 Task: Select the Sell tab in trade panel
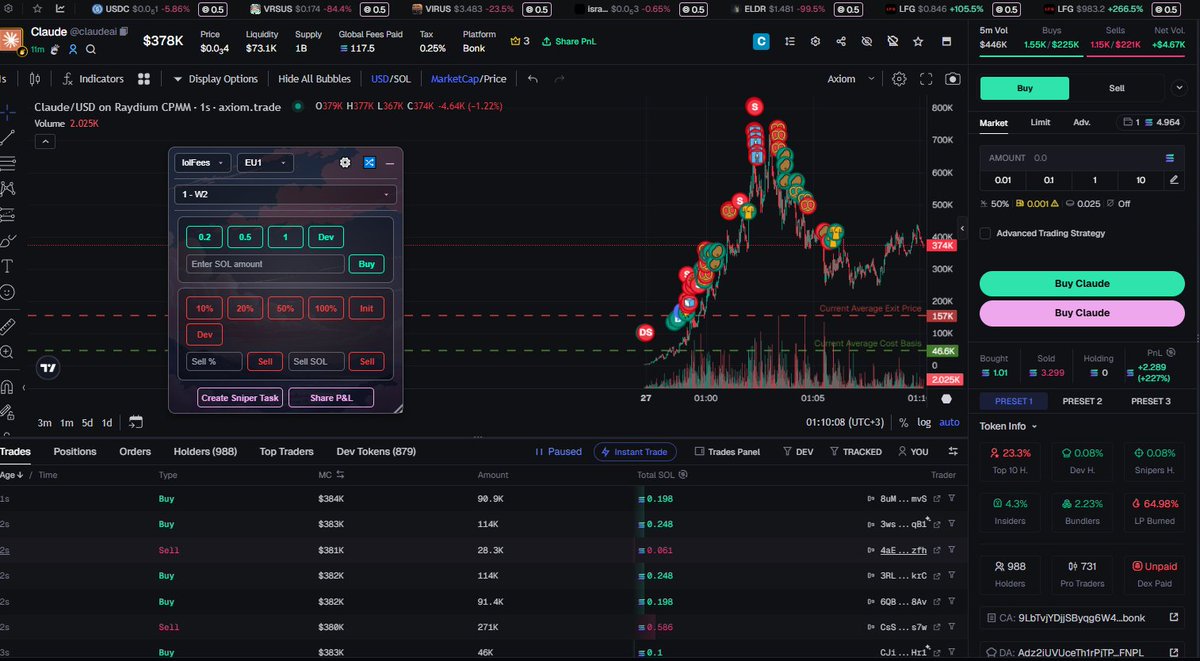click(x=1116, y=88)
